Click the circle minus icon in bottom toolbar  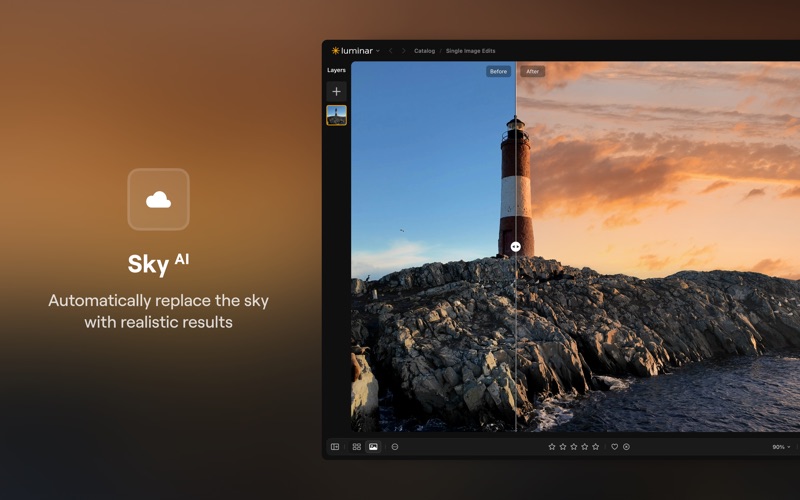click(x=395, y=447)
